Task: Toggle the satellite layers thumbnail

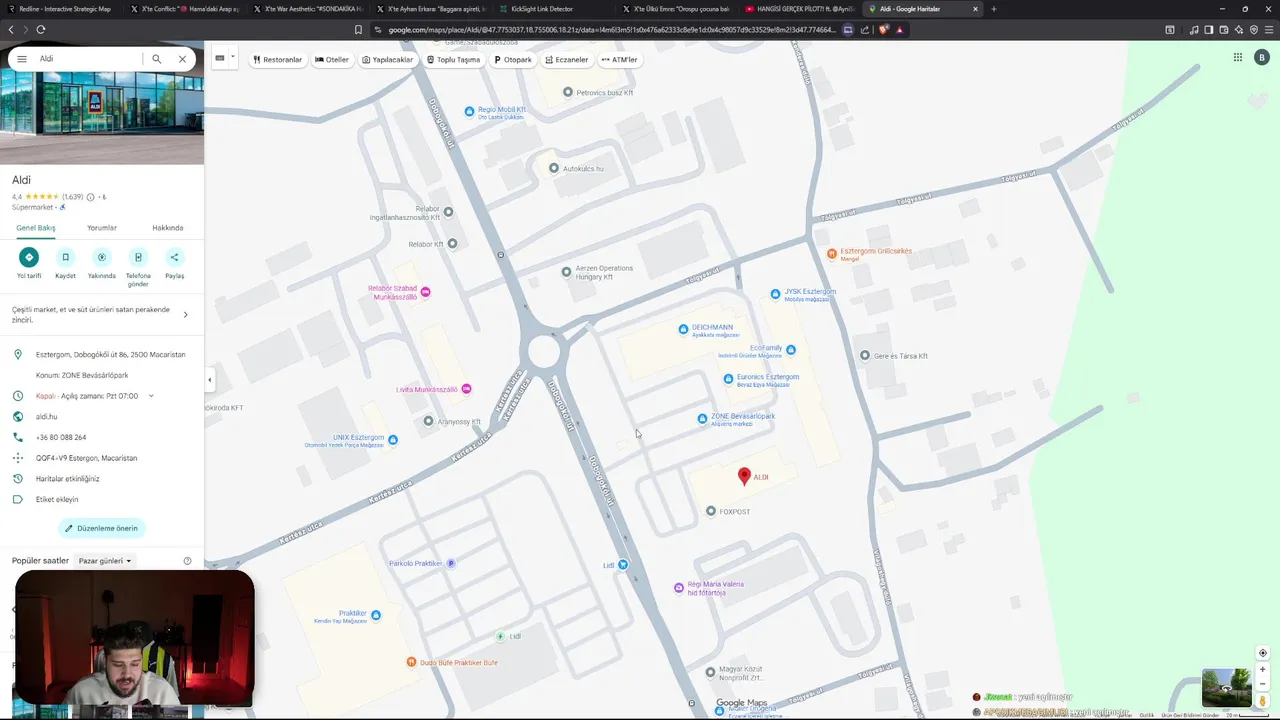Action: click(x=1226, y=688)
